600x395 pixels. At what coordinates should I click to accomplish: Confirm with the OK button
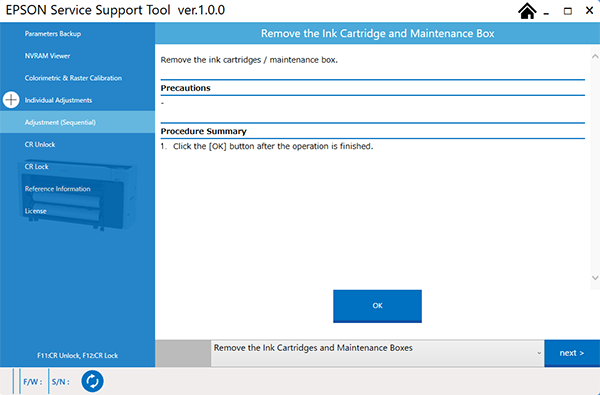tap(377, 306)
